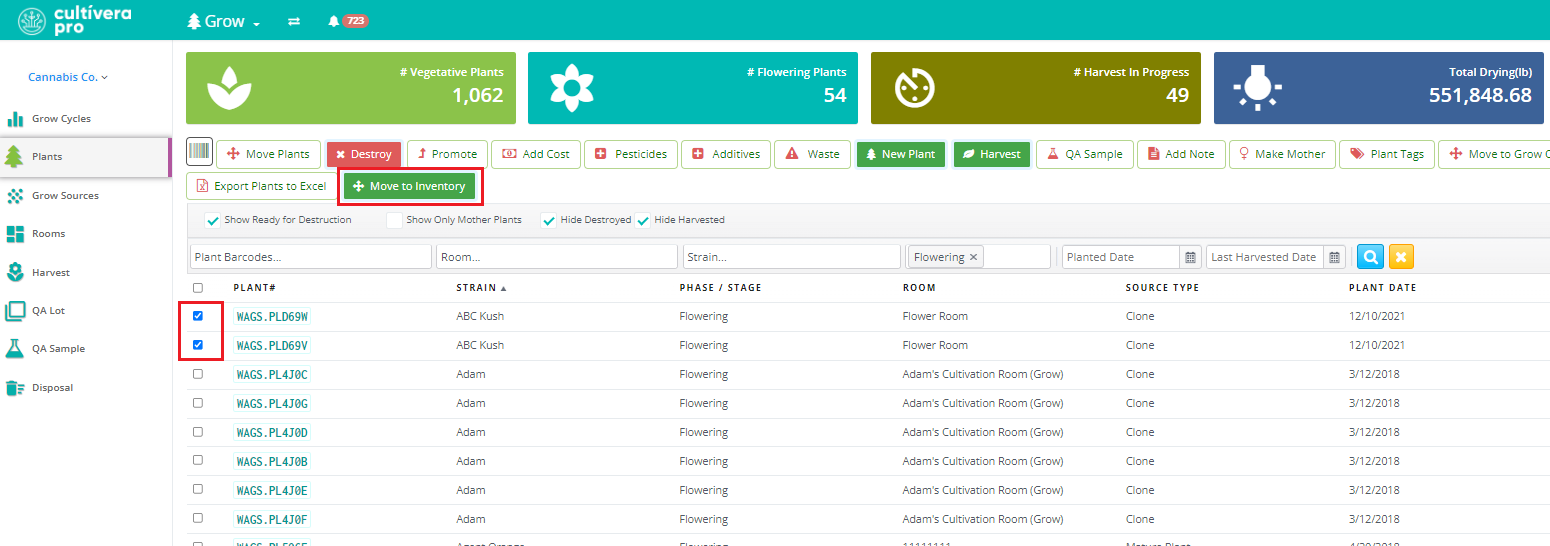Click the Total Drying lightbulb icon

pos(1257,88)
